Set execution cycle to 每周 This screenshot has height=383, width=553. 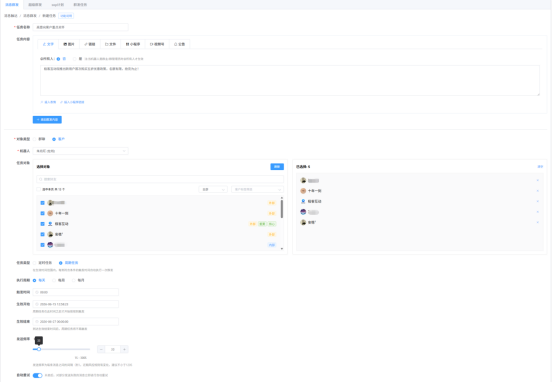tap(54, 280)
